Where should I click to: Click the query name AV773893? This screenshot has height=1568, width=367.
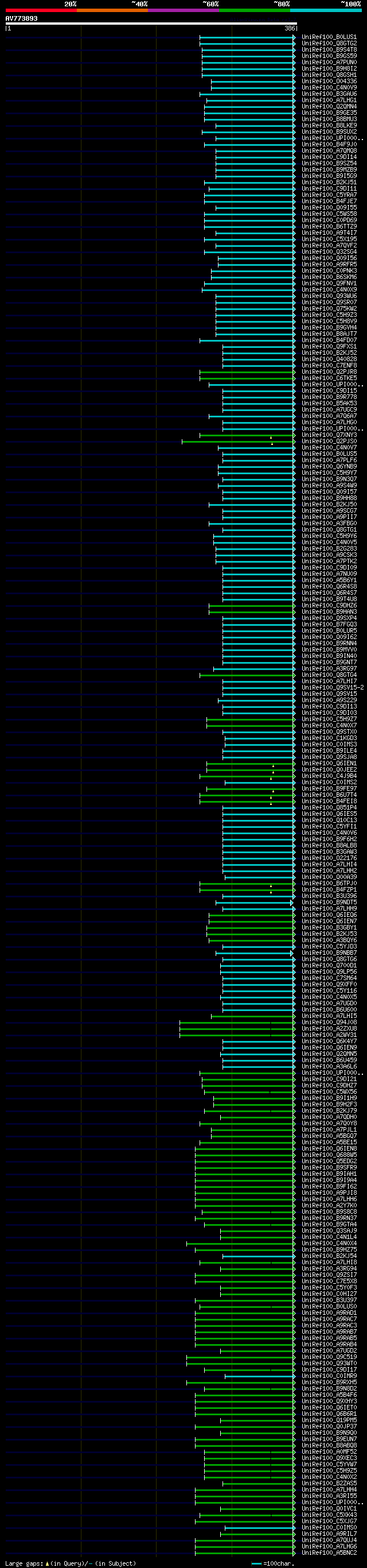pos(21,18)
